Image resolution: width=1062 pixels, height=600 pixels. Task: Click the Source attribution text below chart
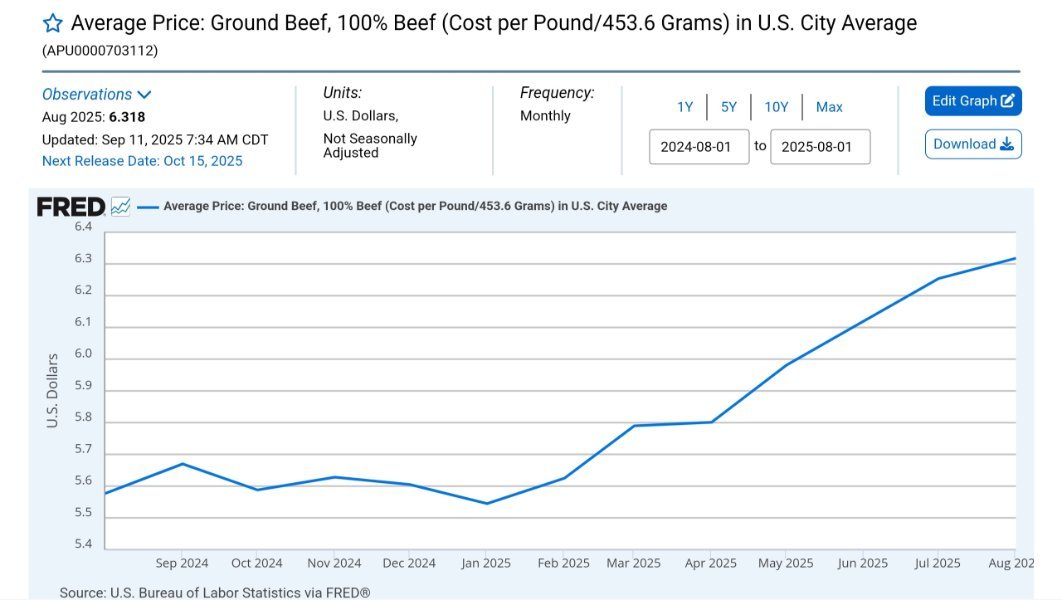tap(214, 593)
